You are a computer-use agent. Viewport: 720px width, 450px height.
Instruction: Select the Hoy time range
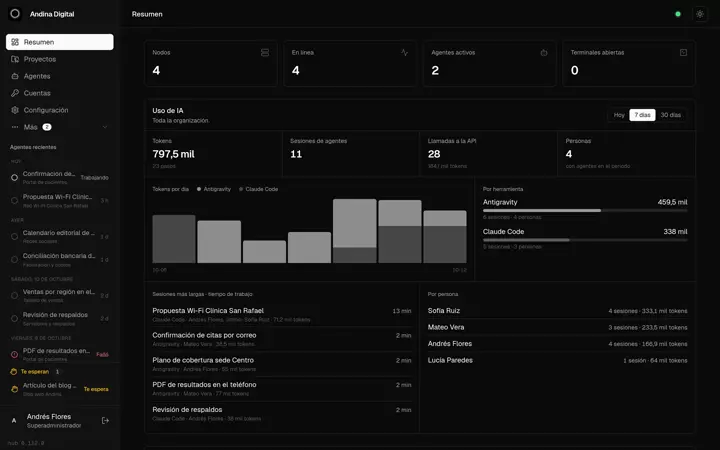click(619, 115)
